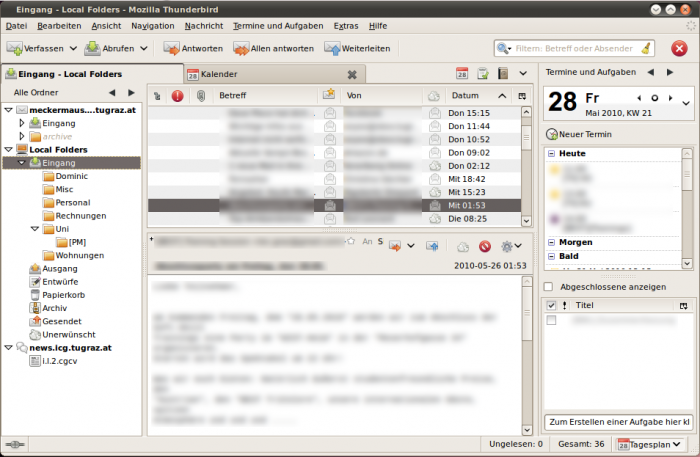Focus the Betreff oder Absender filter field
The height and width of the screenshot is (457, 700).
click(576, 48)
